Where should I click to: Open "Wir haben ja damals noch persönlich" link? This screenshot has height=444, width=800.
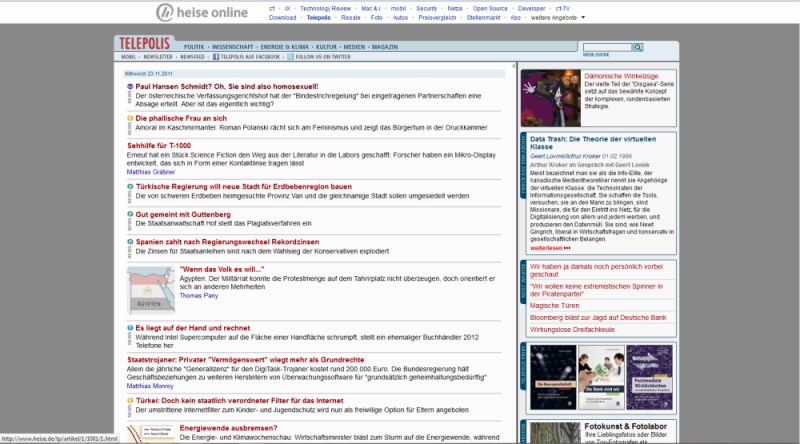pos(596,270)
